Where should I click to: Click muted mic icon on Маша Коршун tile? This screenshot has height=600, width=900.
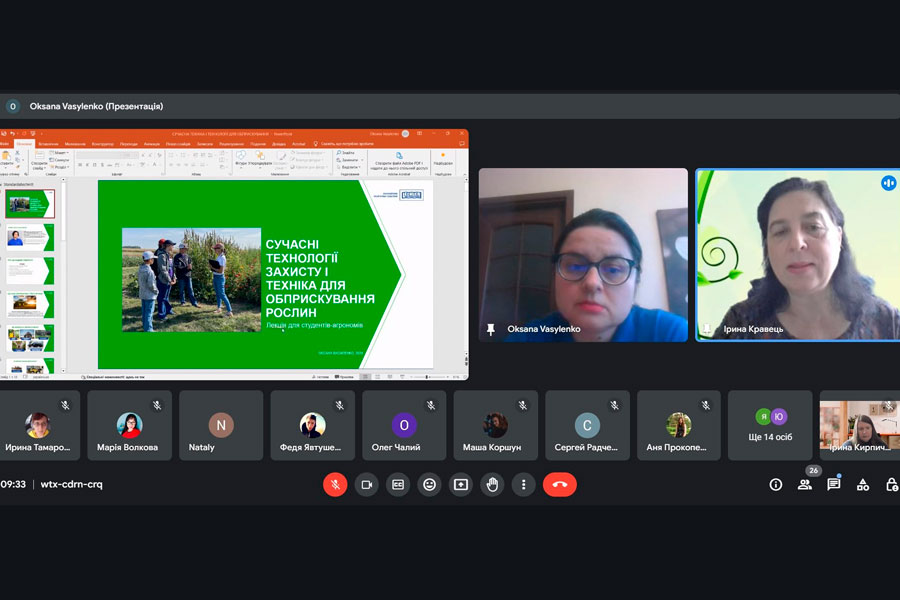point(523,405)
